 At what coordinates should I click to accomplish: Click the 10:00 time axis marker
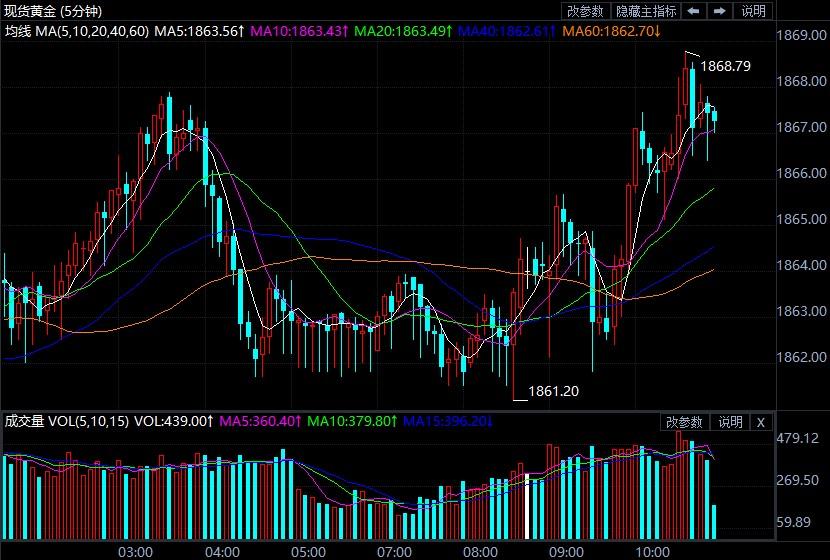coord(652,553)
